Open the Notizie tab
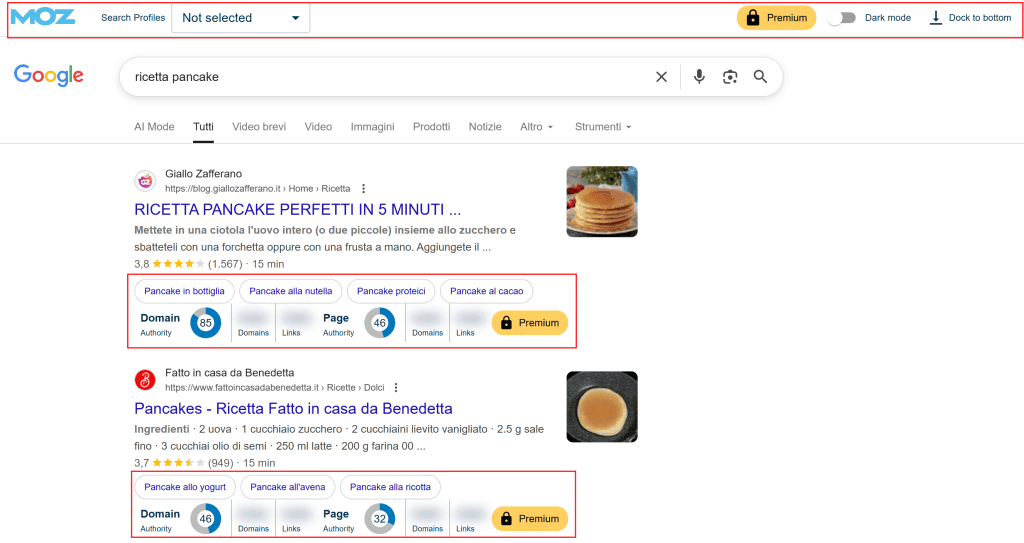This screenshot has height=543, width=1024. tap(485, 127)
